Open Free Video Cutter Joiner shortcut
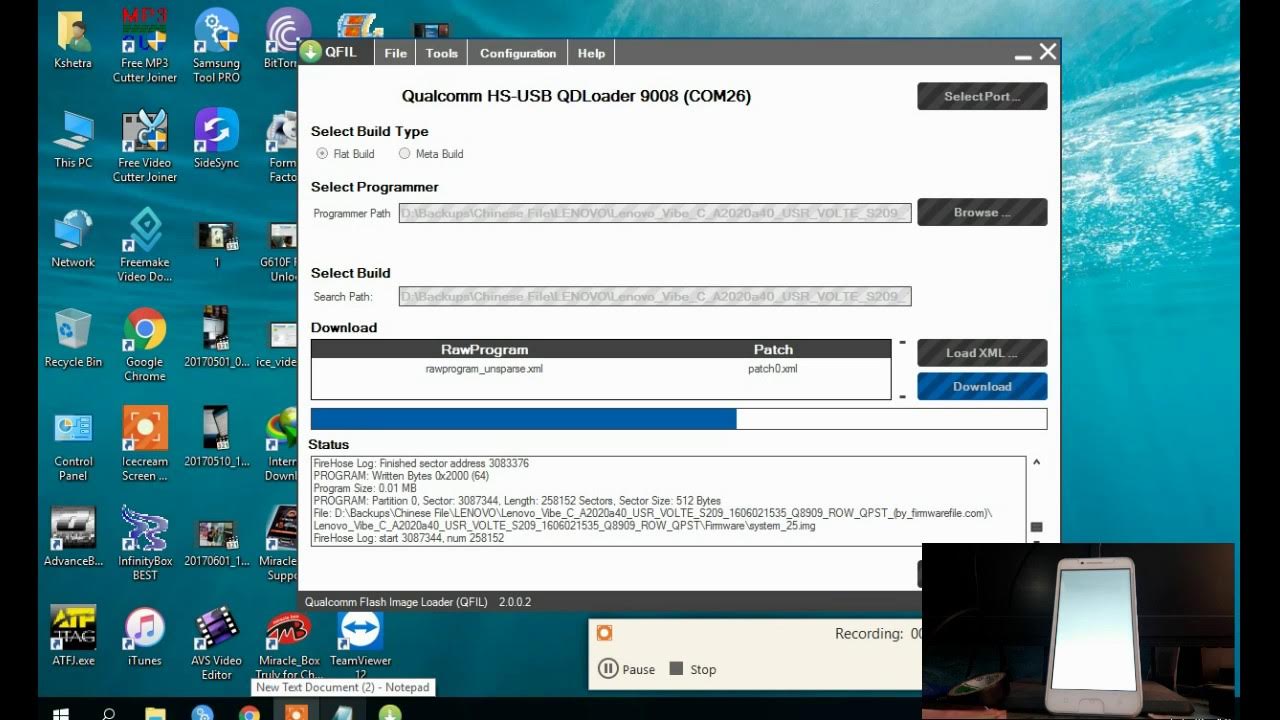This screenshot has height=720, width=1280. (x=145, y=146)
